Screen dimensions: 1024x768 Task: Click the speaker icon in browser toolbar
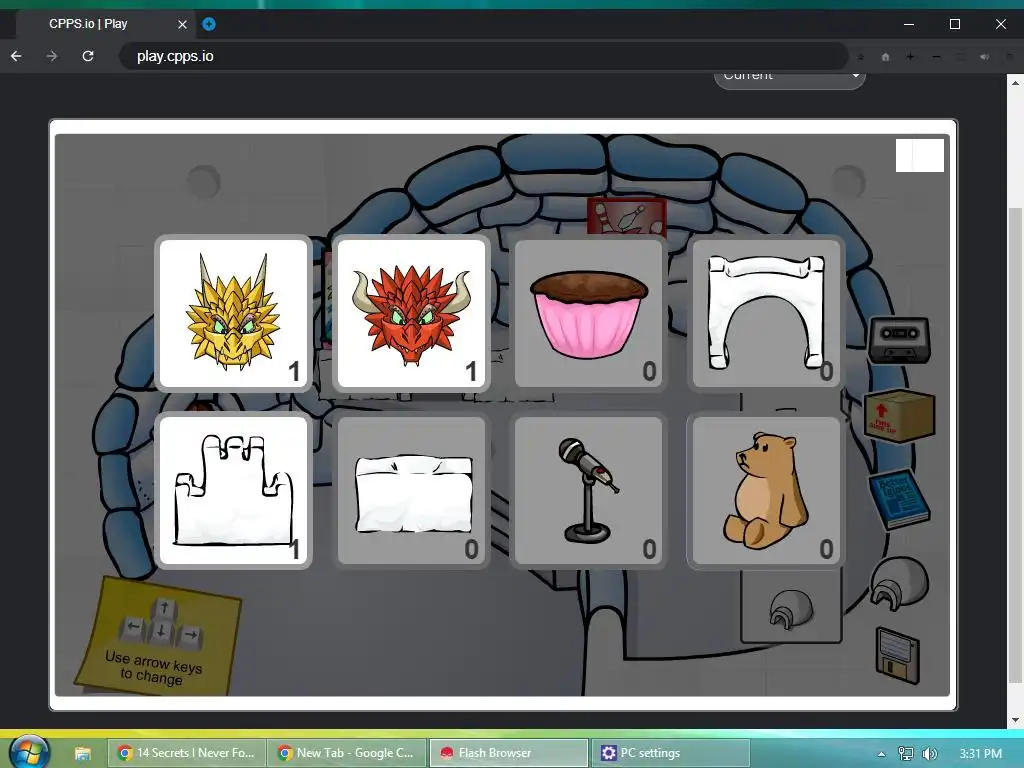[984, 57]
